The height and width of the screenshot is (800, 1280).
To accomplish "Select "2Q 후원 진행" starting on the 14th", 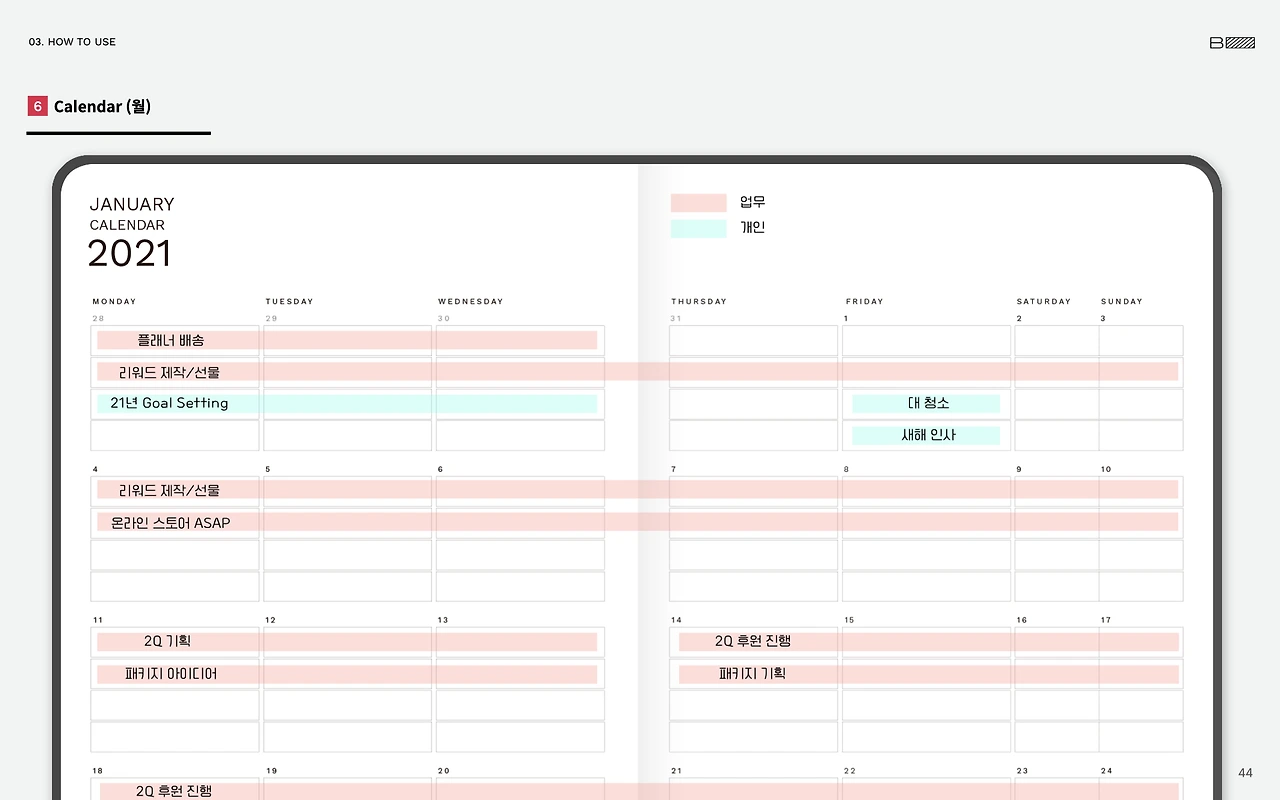I will coord(929,641).
